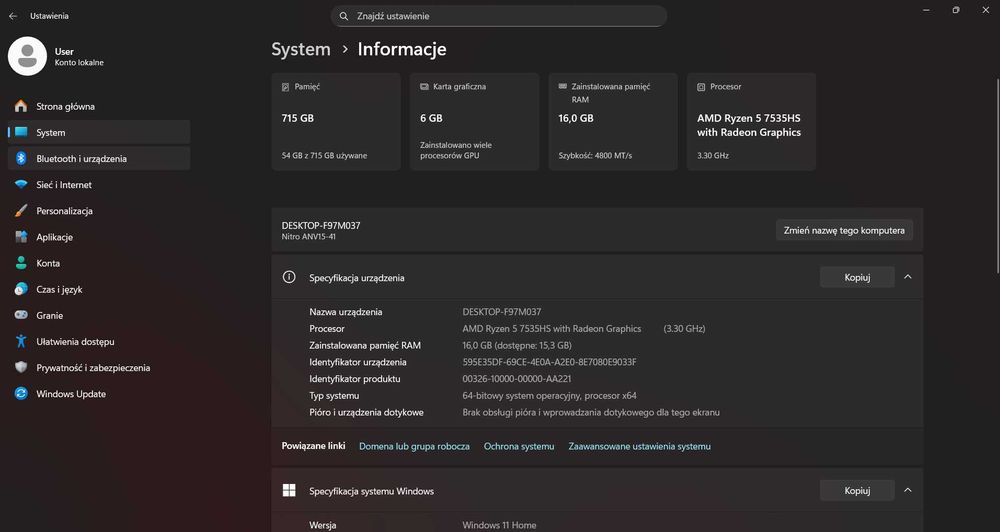Click the Zainstalowana pamięć RAM icon
1000x532 pixels.
562,86
